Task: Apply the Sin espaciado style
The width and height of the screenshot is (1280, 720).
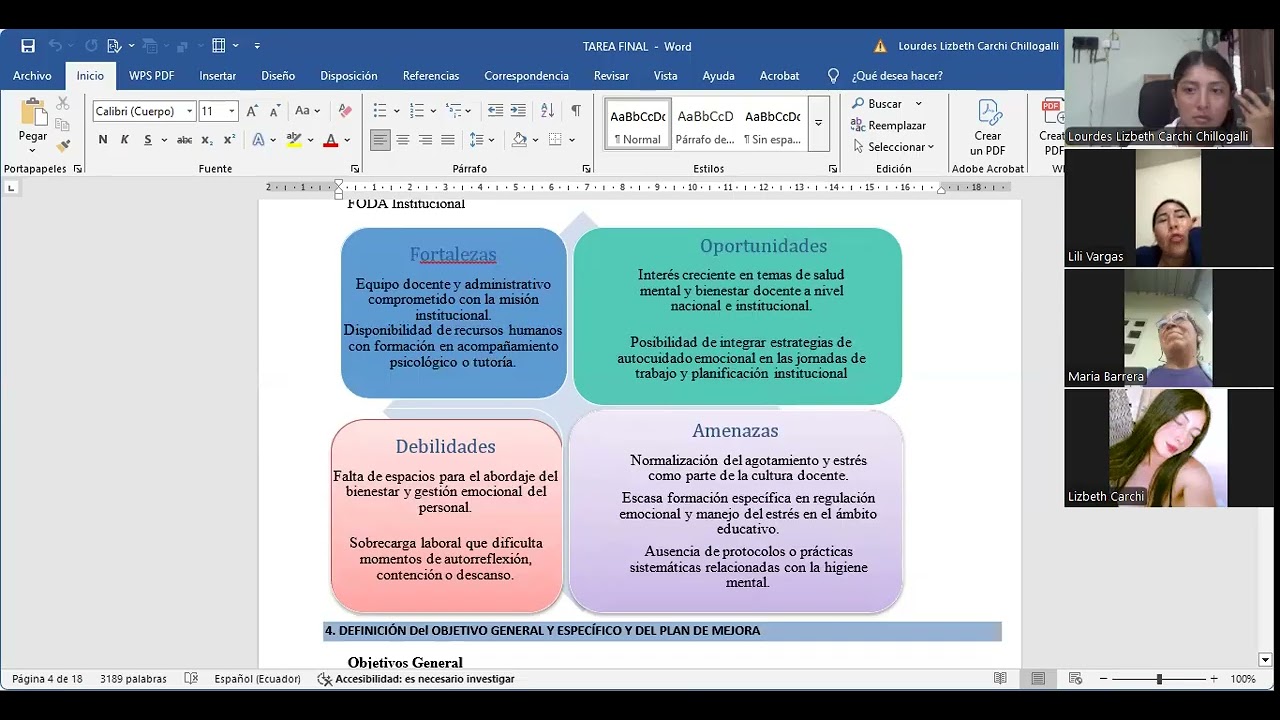Action: pyautogui.click(x=772, y=124)
